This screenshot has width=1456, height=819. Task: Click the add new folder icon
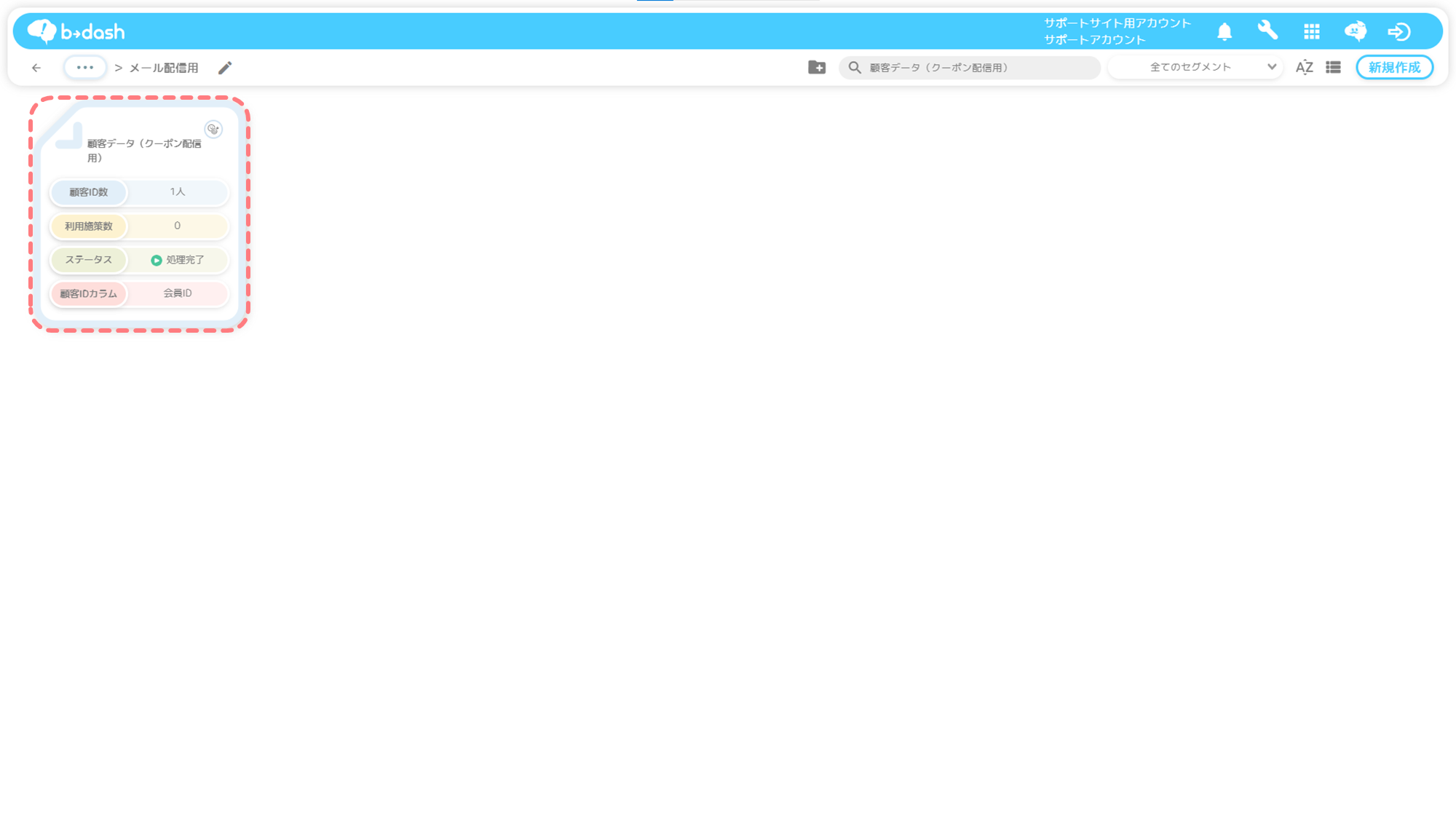[x=817, y=67]
